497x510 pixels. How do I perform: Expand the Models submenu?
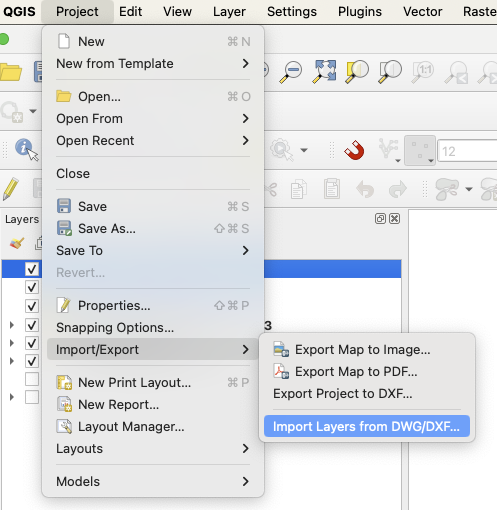[153, 482]
